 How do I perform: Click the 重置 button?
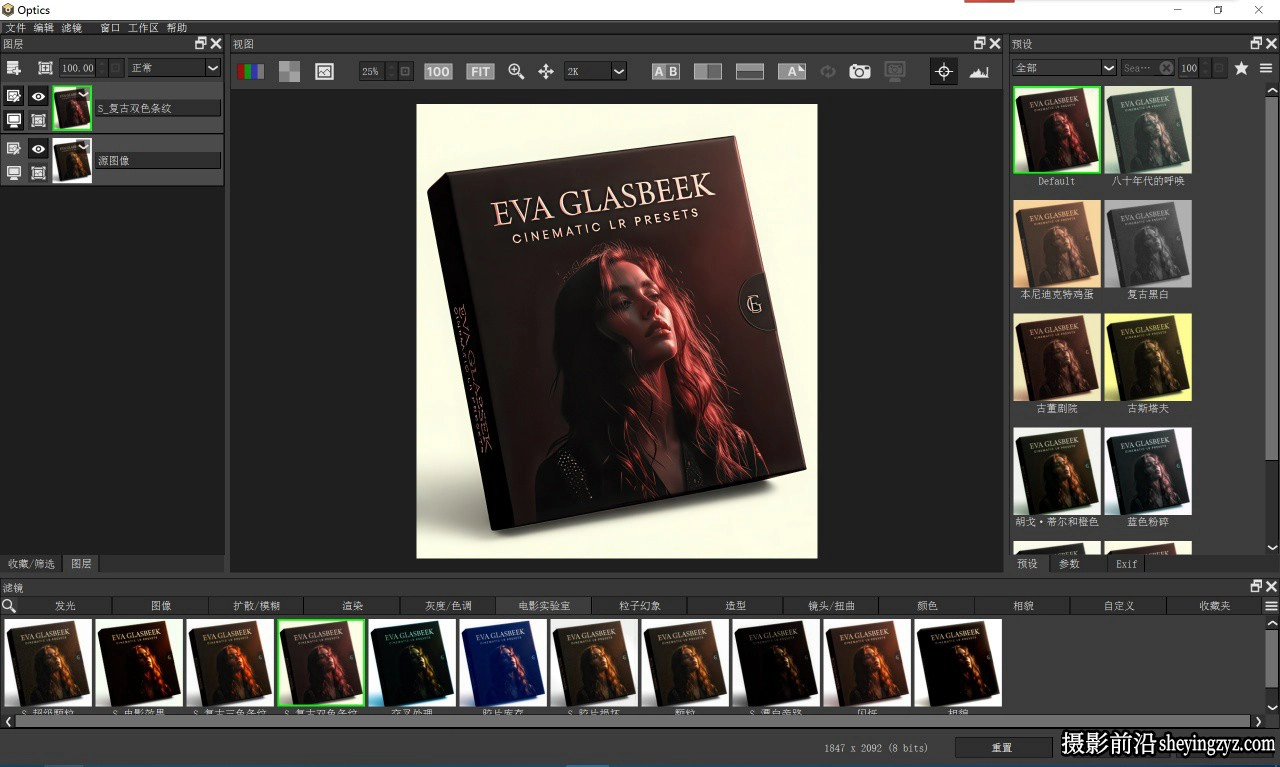click(1002, 748)
